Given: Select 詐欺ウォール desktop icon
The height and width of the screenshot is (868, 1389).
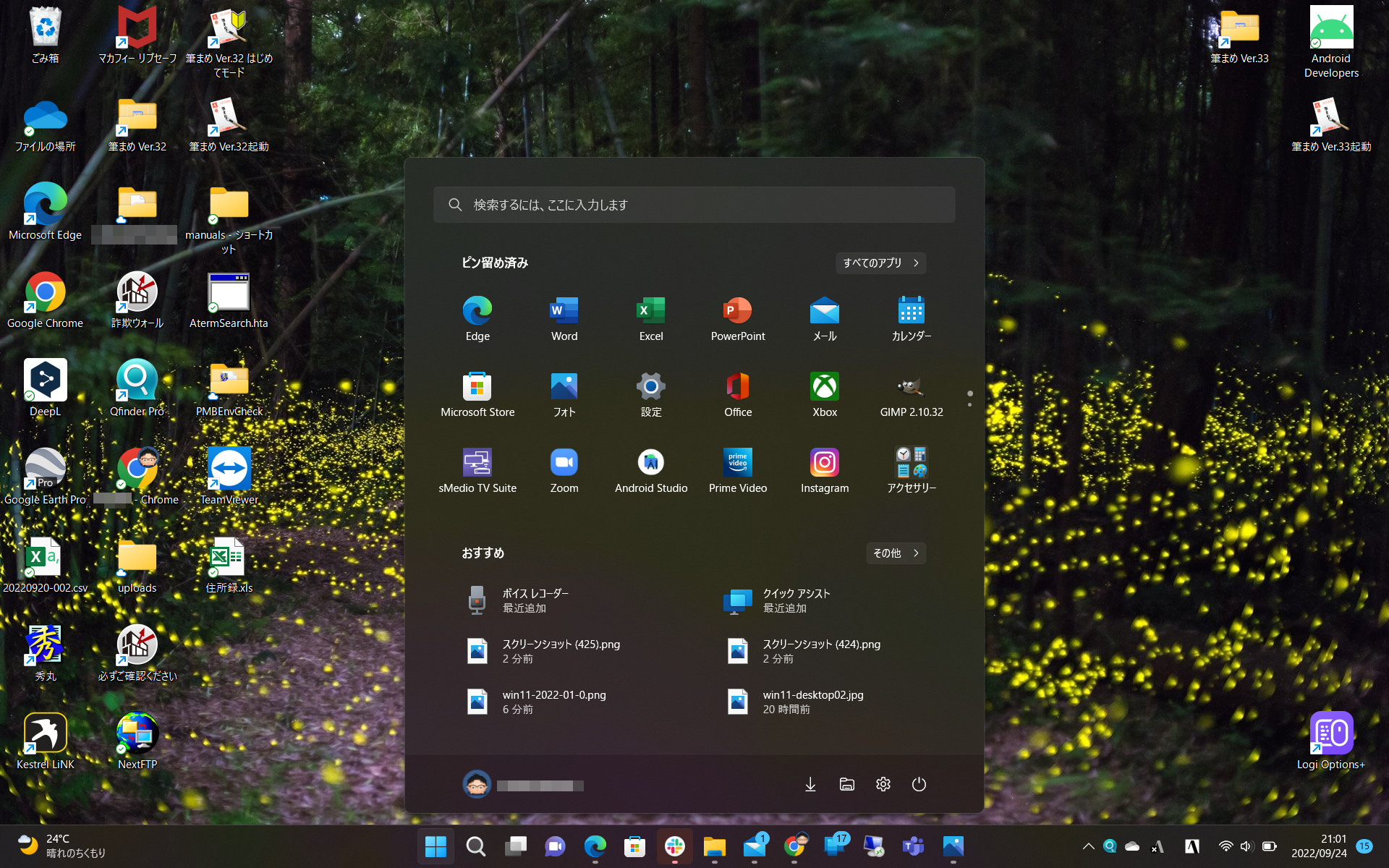Looking at the screenshot, I should point(137,300).
